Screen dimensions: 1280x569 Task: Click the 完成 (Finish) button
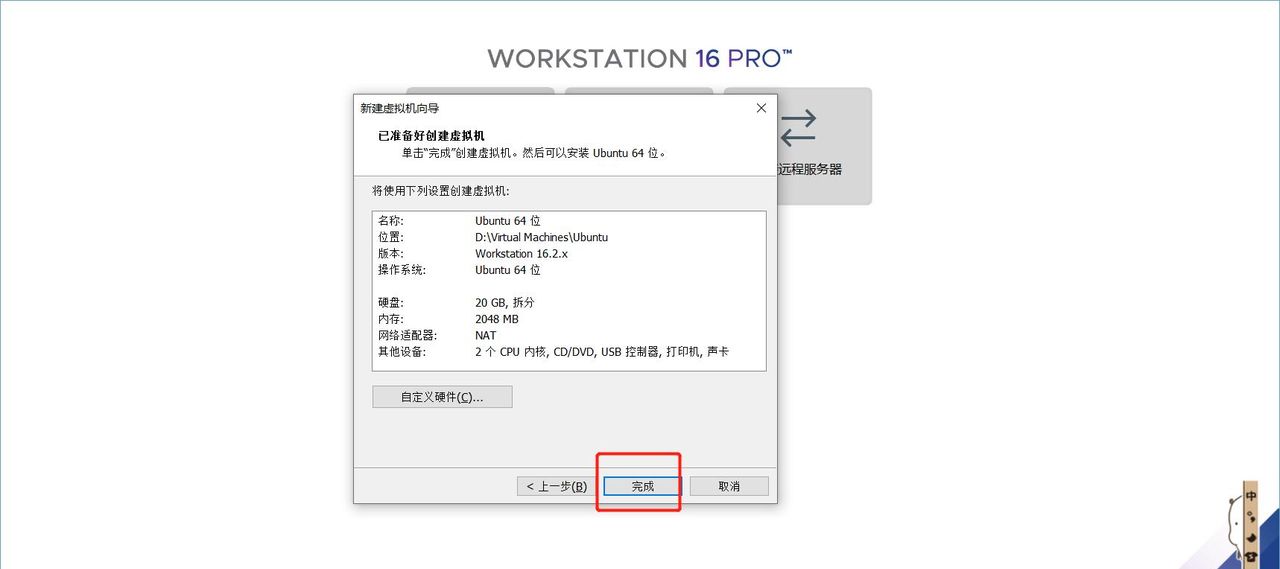642,486
